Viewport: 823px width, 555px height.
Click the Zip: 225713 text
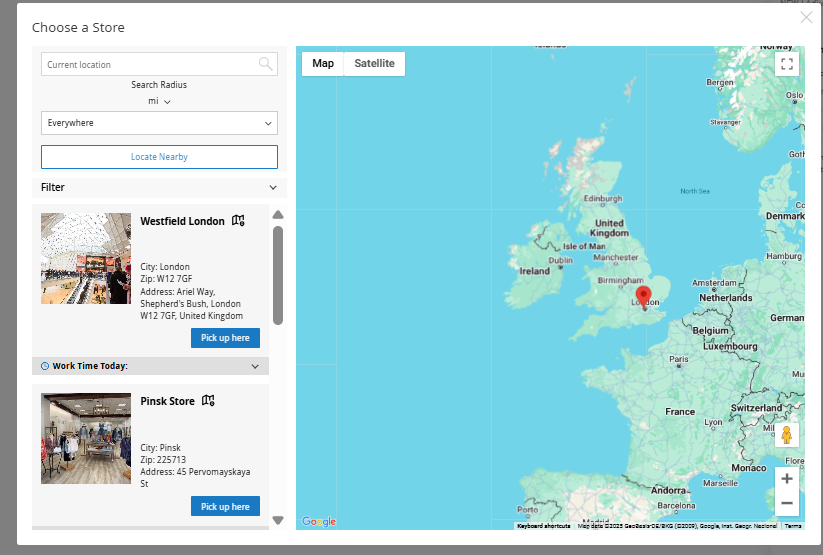pyautogui.click(x=163, y=459)
